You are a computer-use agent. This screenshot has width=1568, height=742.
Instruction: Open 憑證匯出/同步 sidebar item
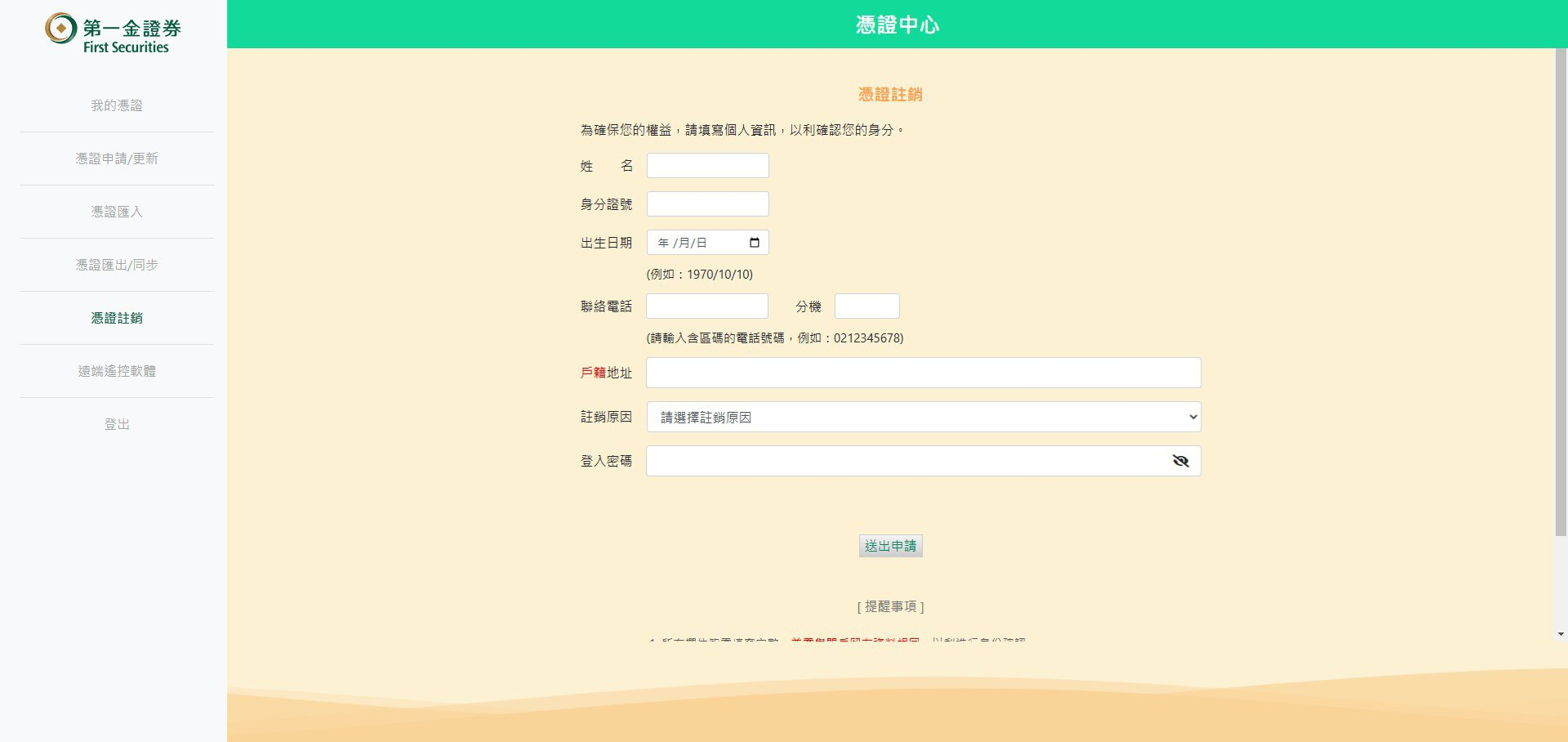click(117, 265)
